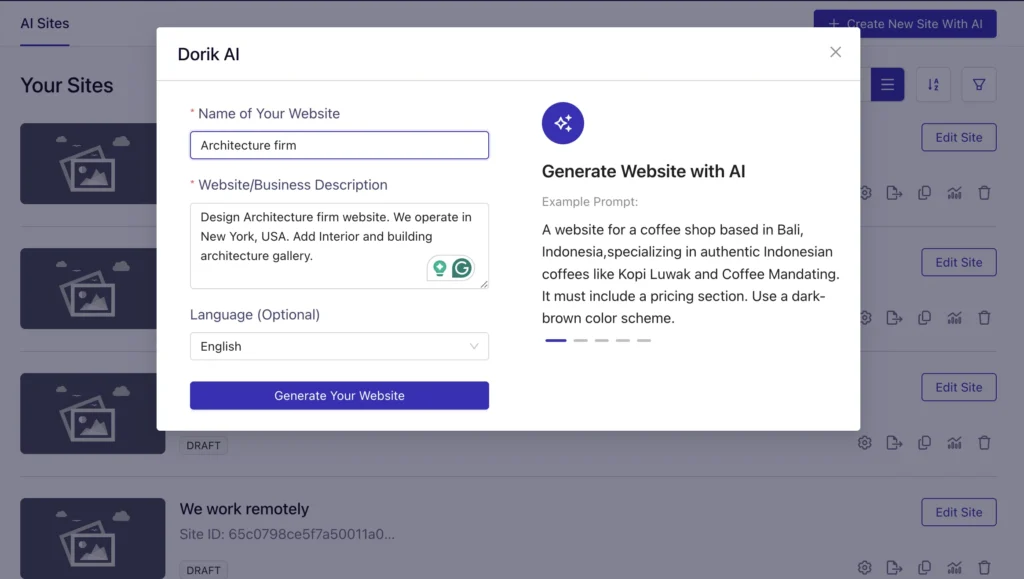Screen dimensions: 1024x579
Task: Open analytics for We work remotely
Action: pyautogui.click(x=954, y=567)
